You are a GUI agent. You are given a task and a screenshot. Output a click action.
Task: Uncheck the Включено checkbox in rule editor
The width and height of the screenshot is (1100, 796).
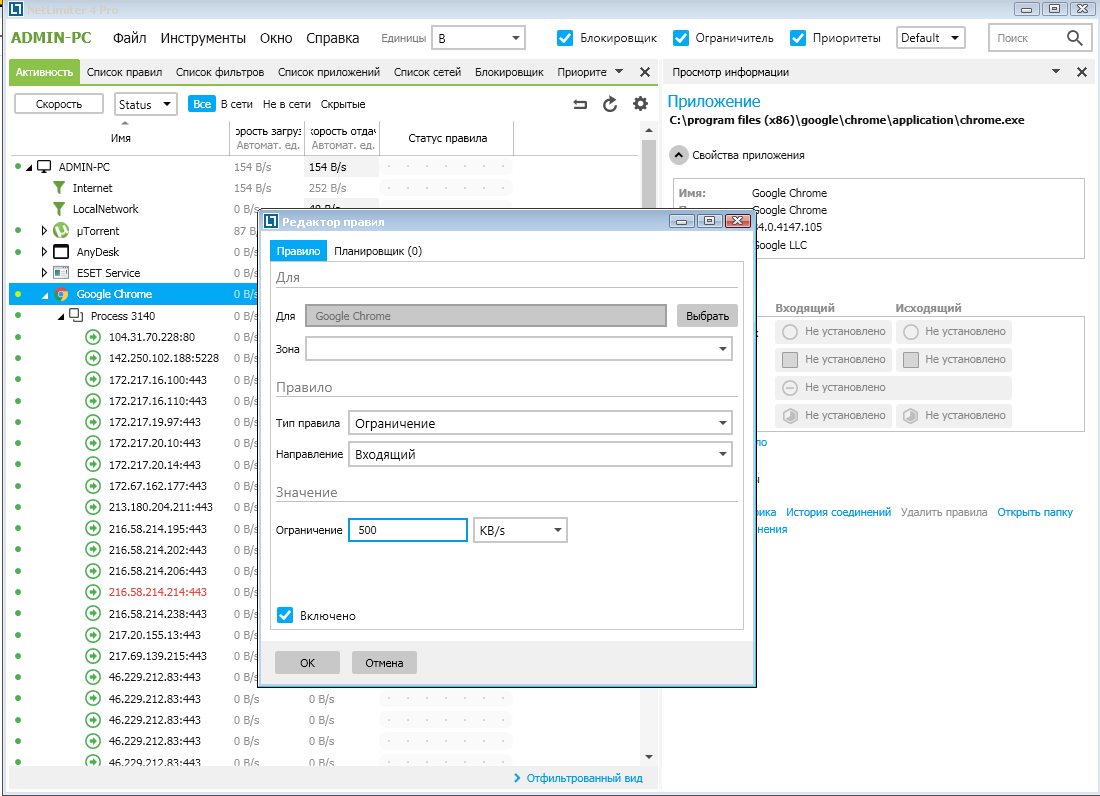[x=285, y=615]
